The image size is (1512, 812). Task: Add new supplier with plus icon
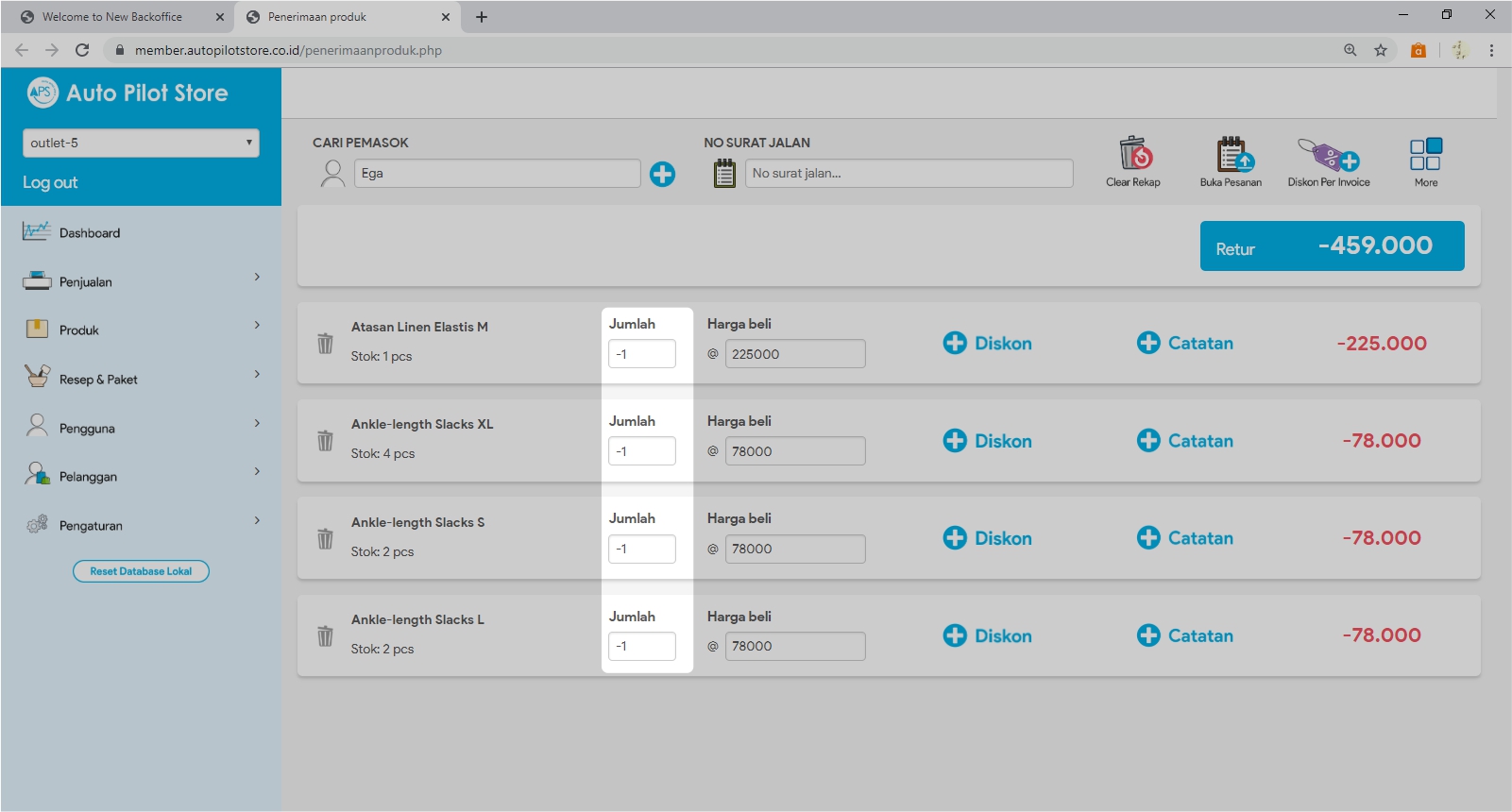[662, 174]
